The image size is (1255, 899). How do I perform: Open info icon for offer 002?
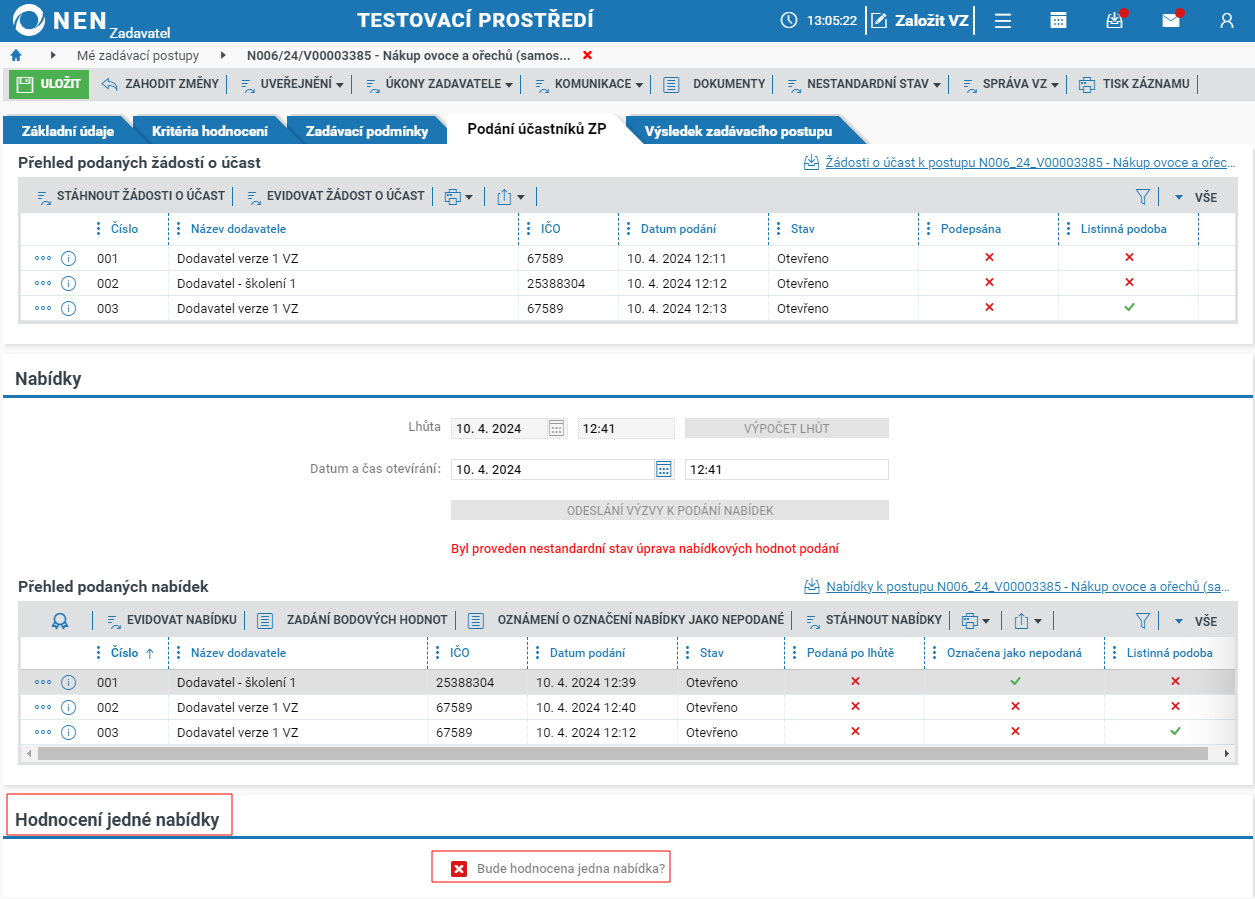click(x=69, y=707)
